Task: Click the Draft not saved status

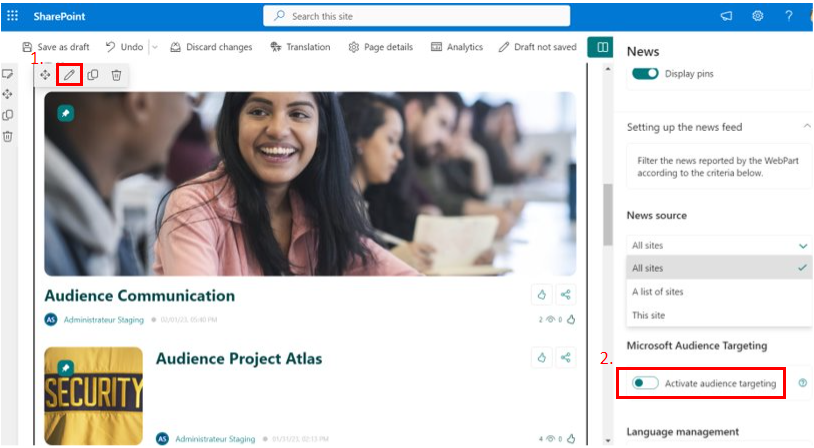Action: [537, 47]
